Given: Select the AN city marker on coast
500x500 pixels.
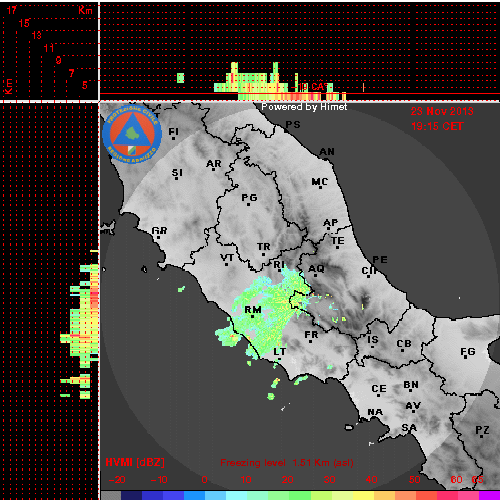Looking at the screenshot, I should tap(327, 159).
